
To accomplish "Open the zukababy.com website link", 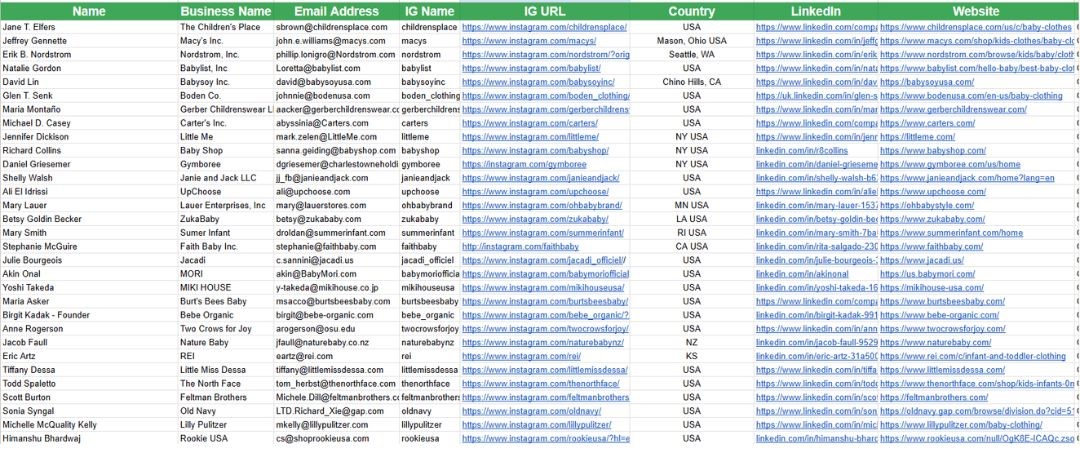I will (x=933, y=219).
